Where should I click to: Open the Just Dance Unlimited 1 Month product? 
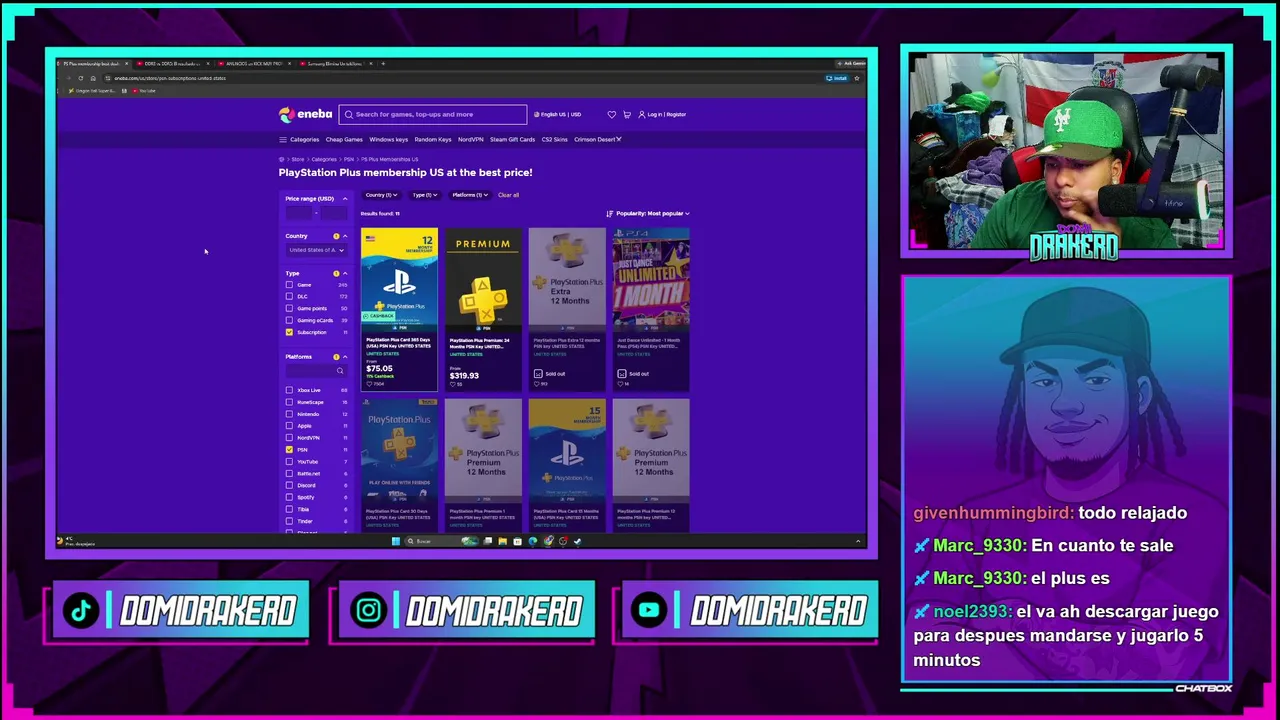pyautogui.click(x=651, y=309)
